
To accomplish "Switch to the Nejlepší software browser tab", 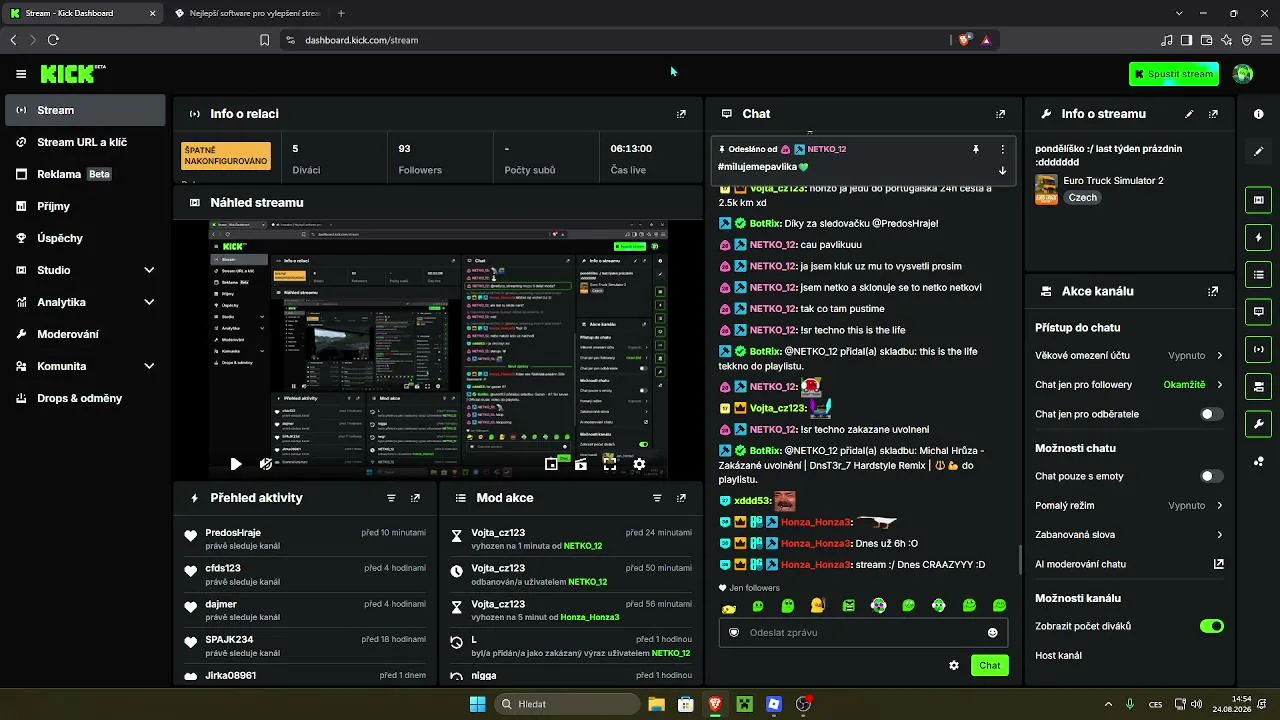I will click(246, 13).
